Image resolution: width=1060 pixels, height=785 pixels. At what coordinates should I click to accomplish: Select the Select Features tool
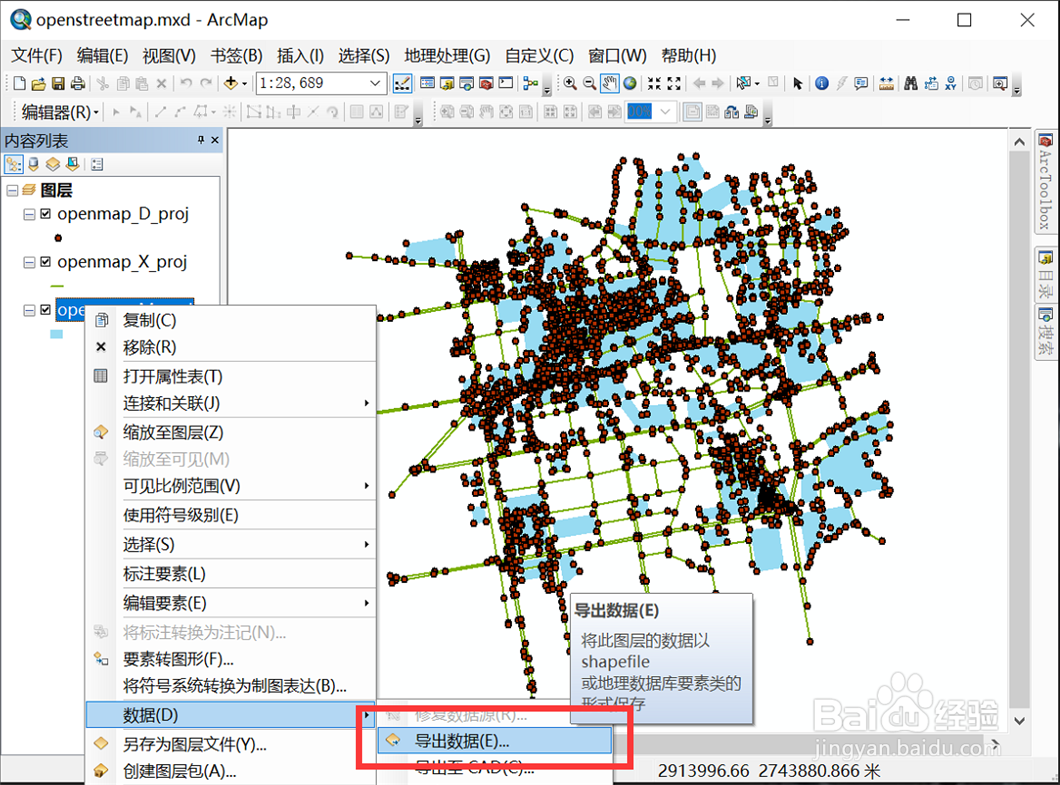[743, 83]
